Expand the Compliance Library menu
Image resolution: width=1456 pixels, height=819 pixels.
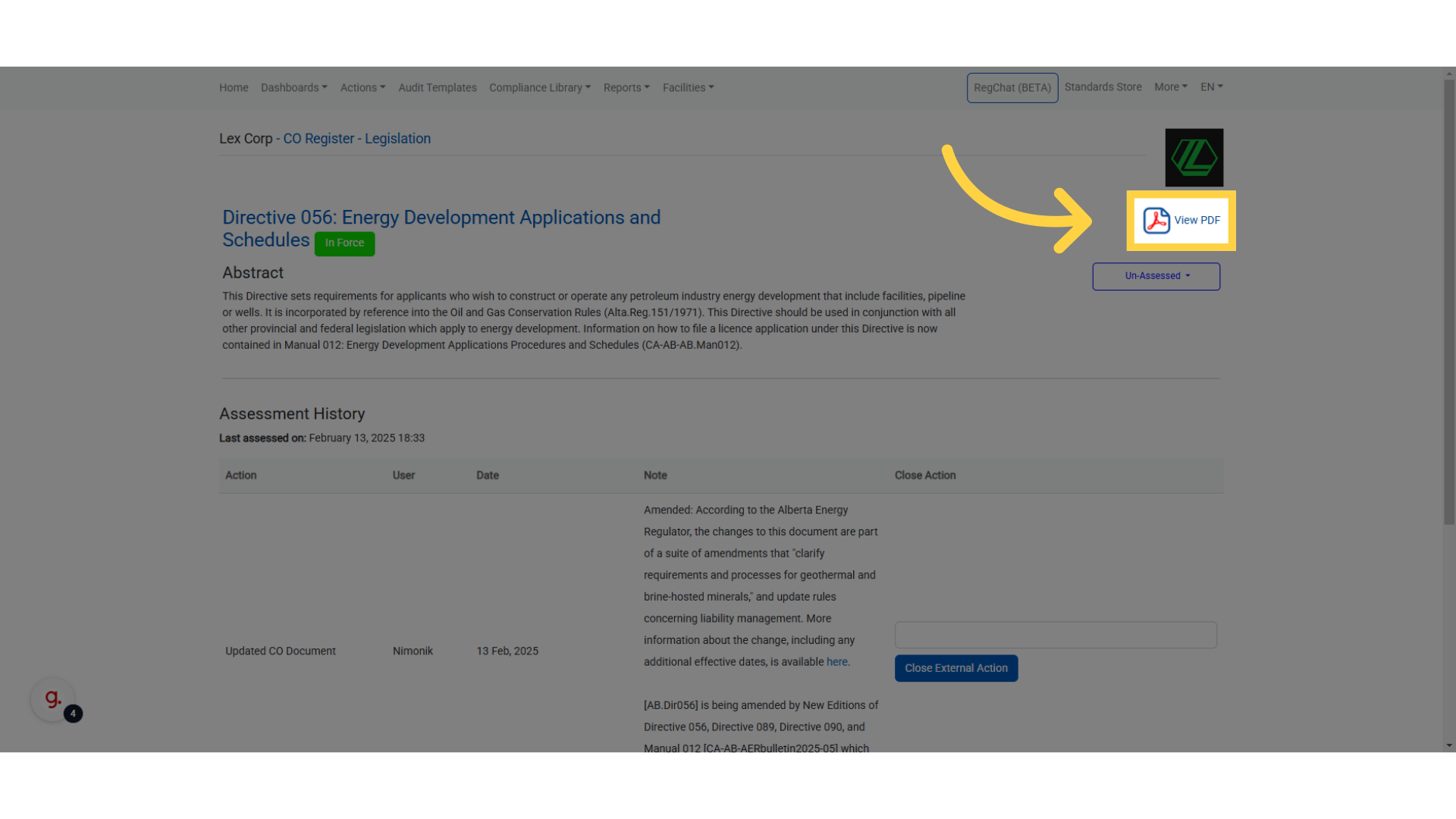click(539, 88)
